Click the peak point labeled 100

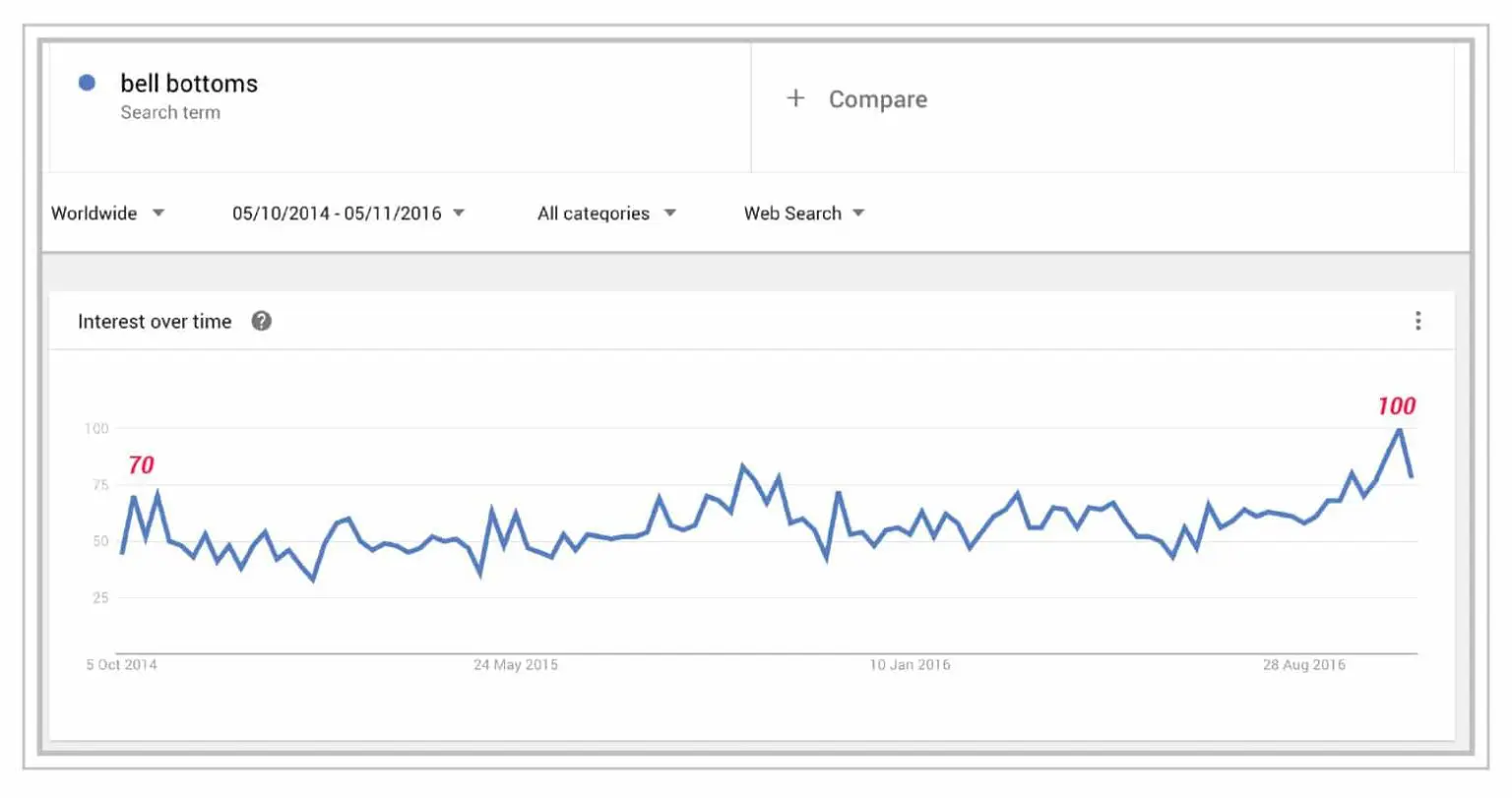[1398, 429]
